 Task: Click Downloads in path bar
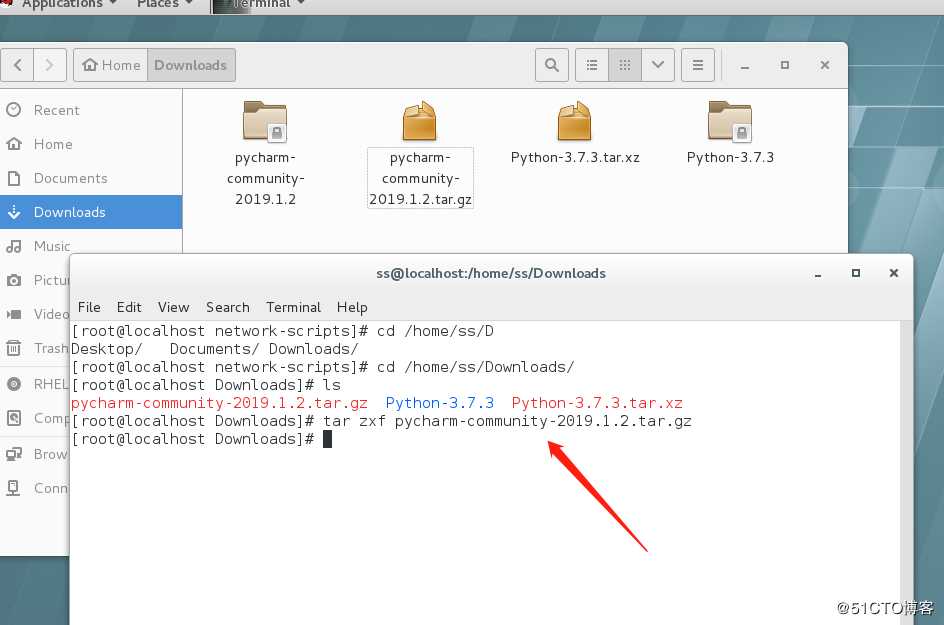tap(191, 65)
